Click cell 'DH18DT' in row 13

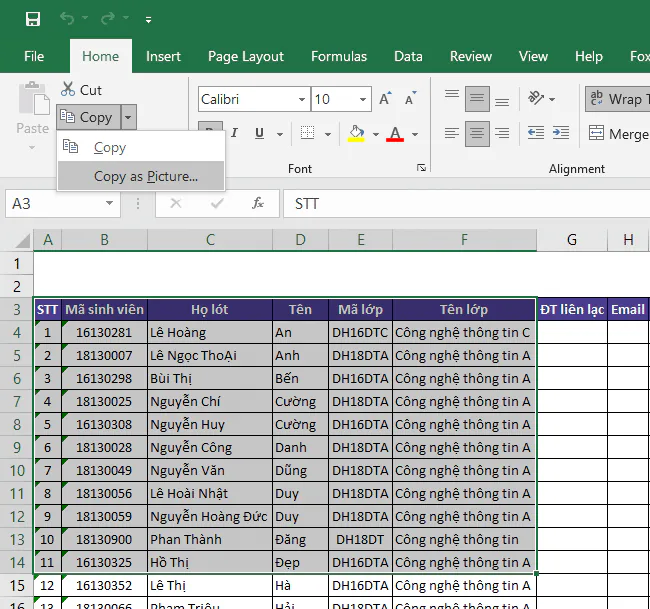point(360,539)
